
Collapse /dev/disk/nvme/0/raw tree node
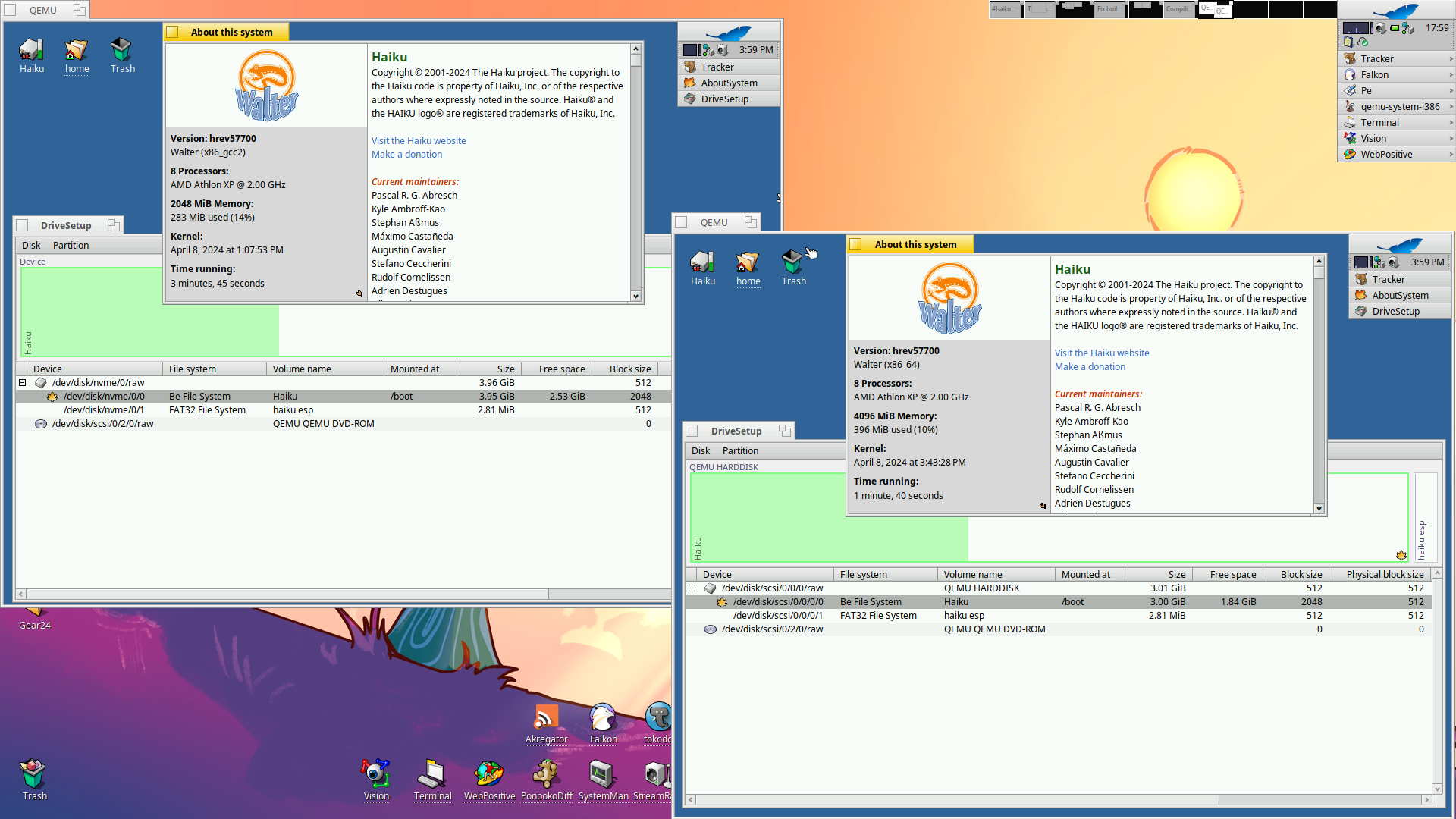point(23,383)
